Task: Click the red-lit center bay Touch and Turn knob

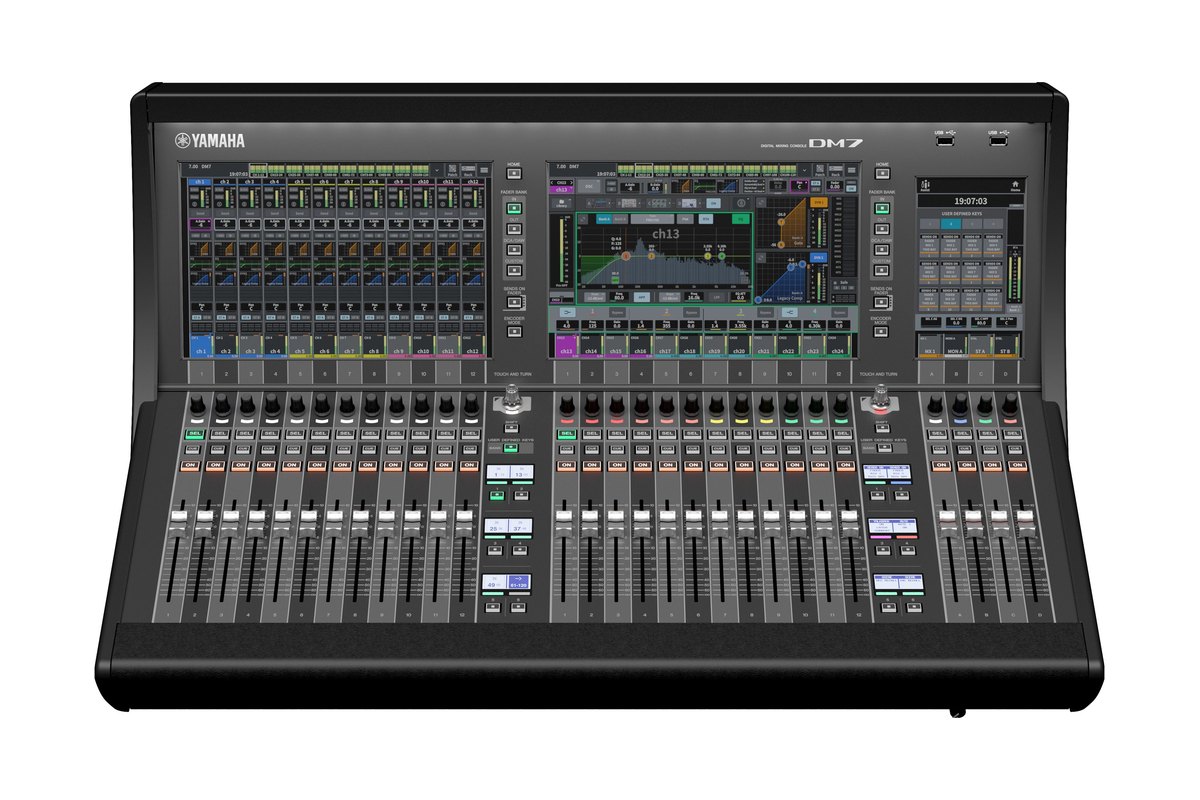Action: [x=881, y=397]
